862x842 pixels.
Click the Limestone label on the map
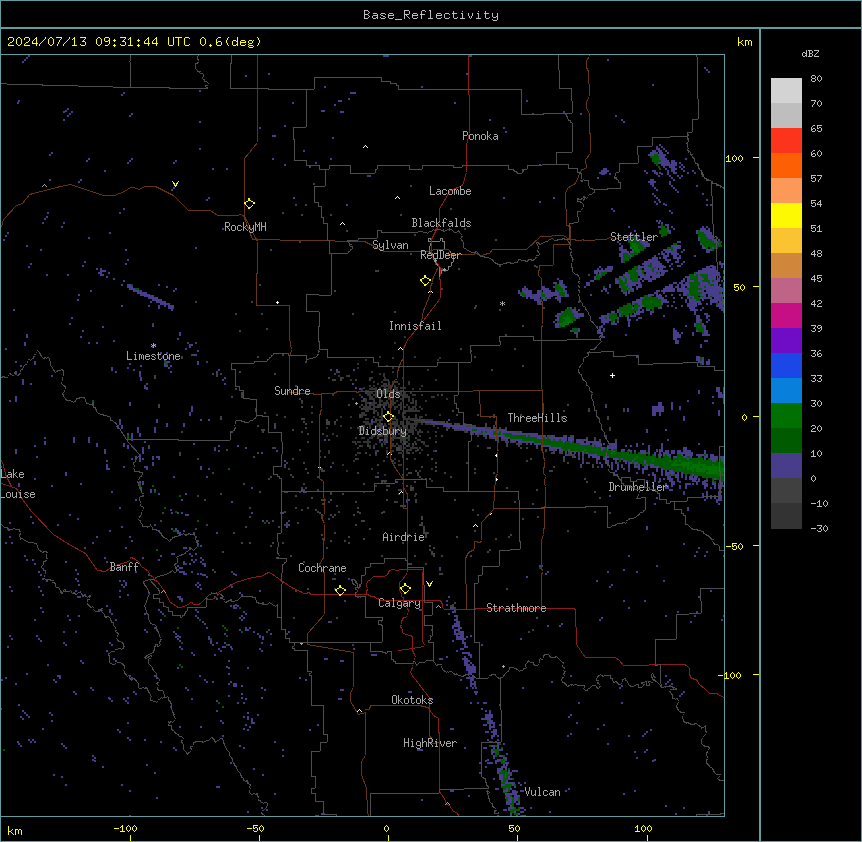(x=153, y=356)
